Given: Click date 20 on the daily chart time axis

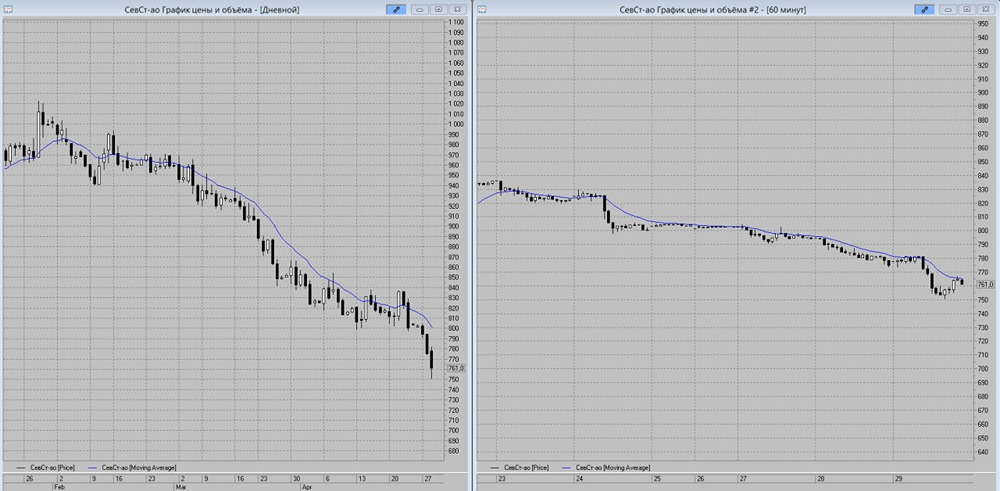Looking at the screenshot, I should (395, 478).
